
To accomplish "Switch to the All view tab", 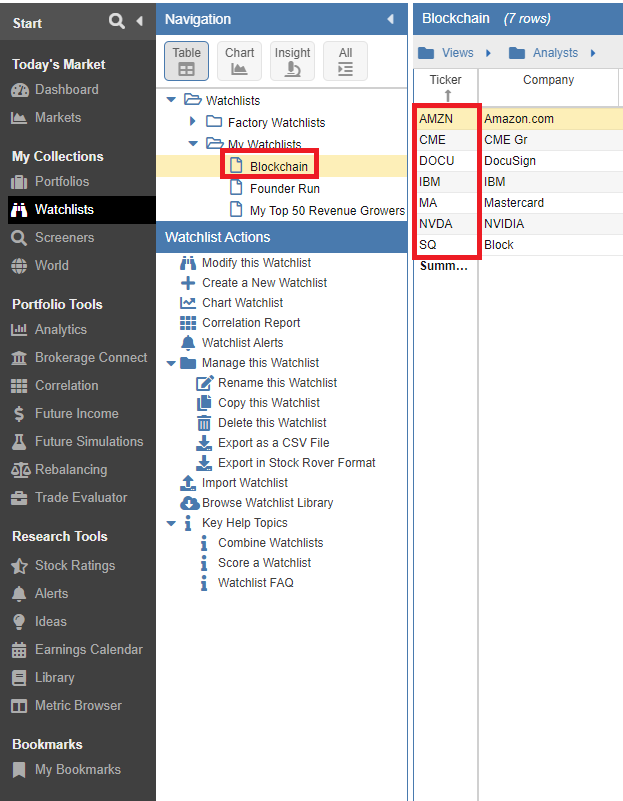I will click(x=346, y=61).
